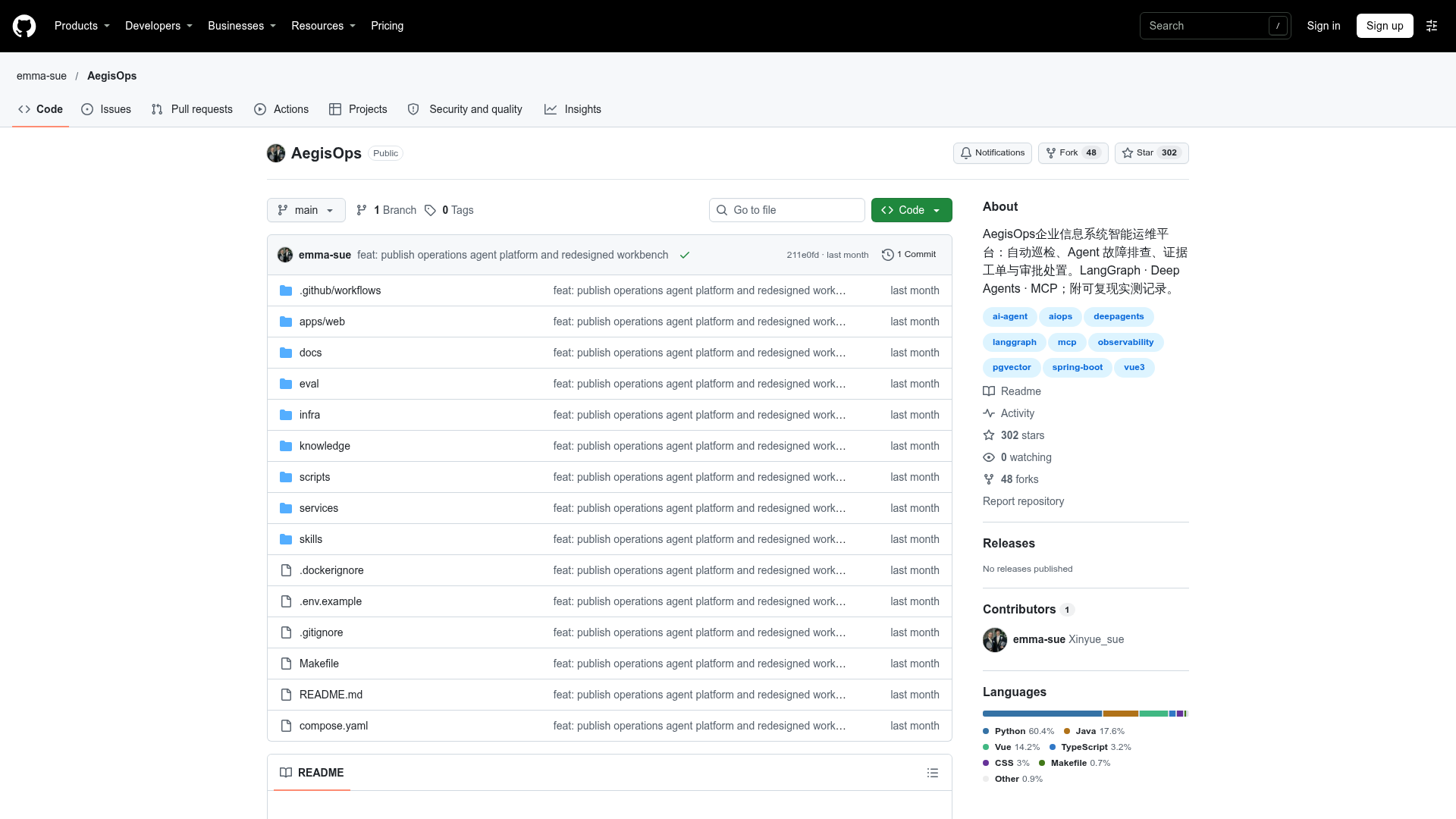Switch to the Pull requests tab
Image resolution: width=1456 pixels, height=819 pixels.
[x=192, y=109]
